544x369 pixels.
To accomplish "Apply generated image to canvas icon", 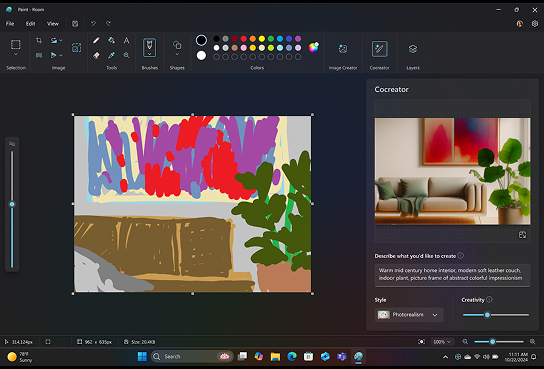I will (522, 235).
